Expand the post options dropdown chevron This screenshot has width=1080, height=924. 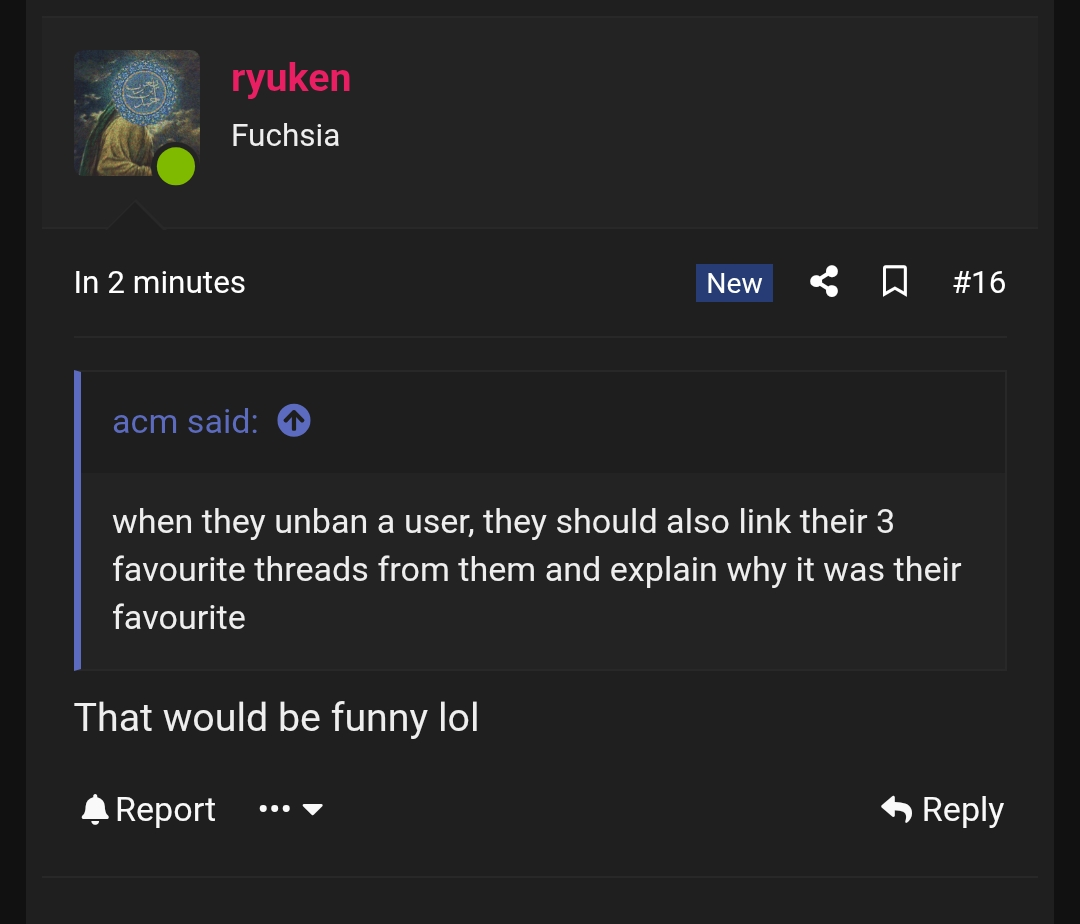(x=313, y=810)
